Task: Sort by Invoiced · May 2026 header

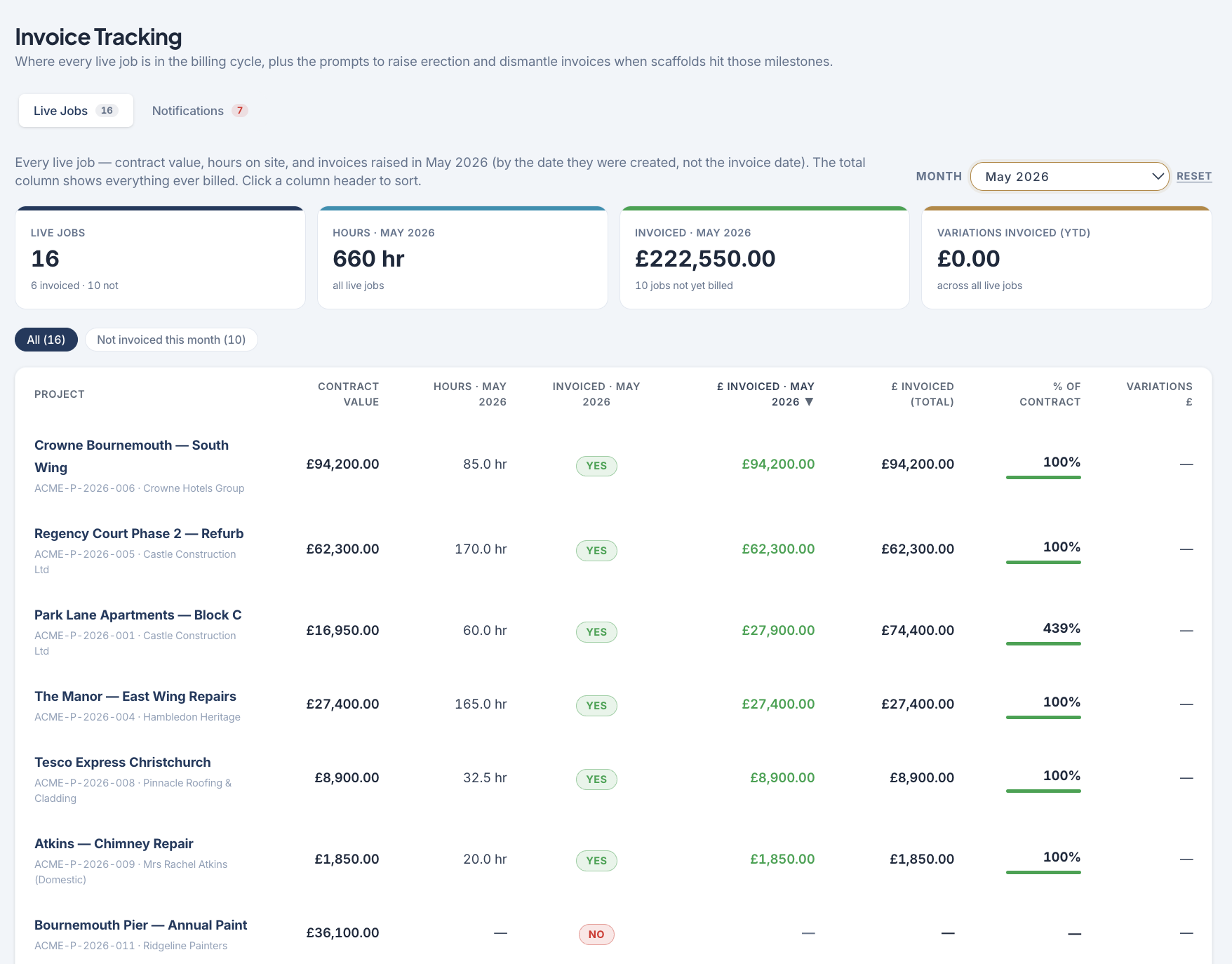Action: (x=596, y=394)
